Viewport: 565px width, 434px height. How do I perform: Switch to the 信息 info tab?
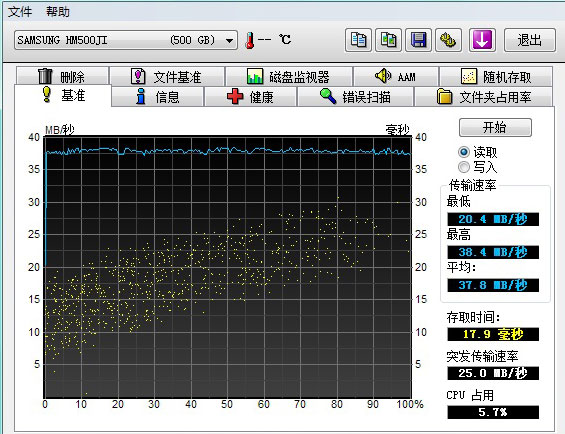158,97
